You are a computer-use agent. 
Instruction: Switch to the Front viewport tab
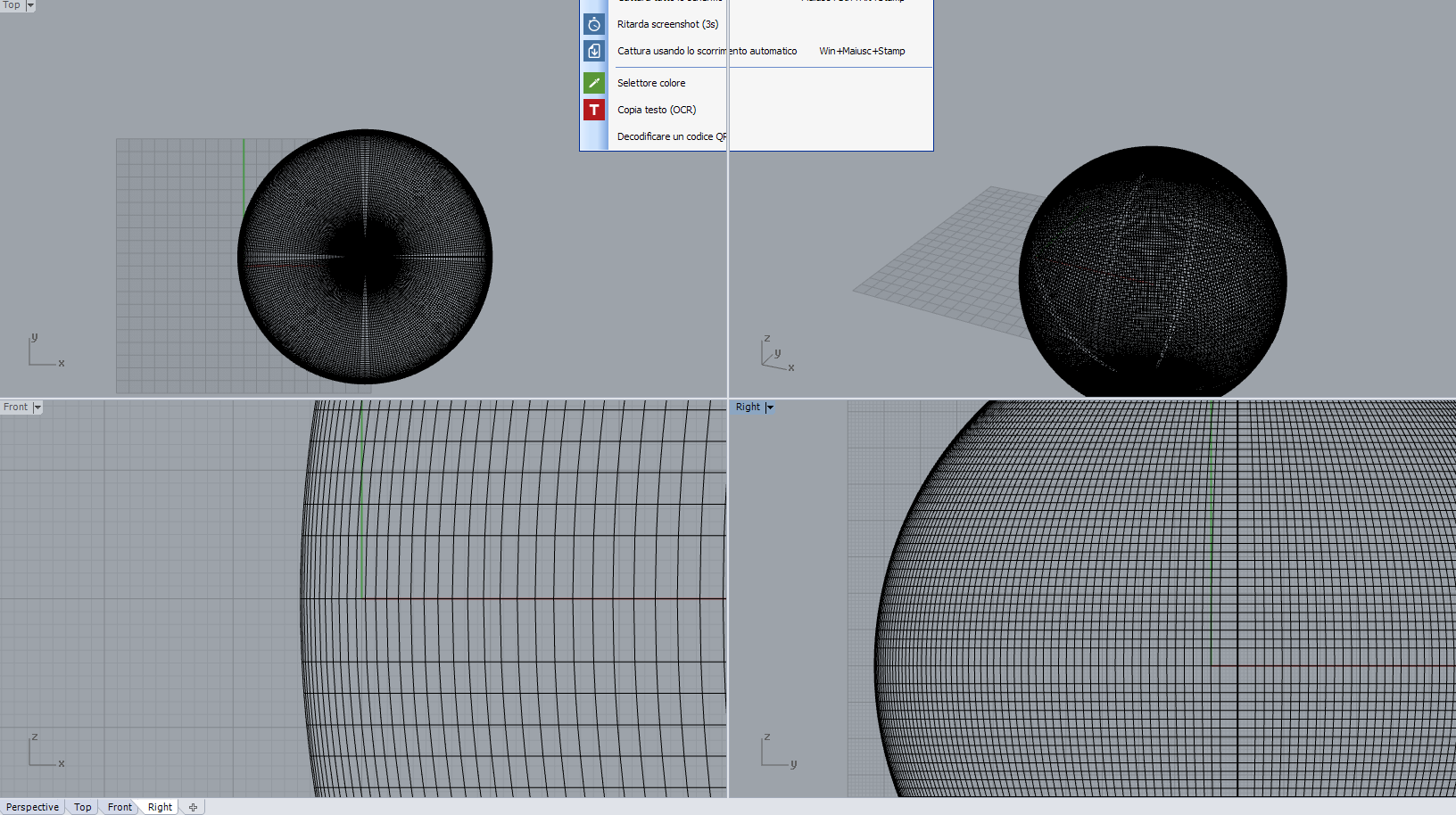pos(120,807)
